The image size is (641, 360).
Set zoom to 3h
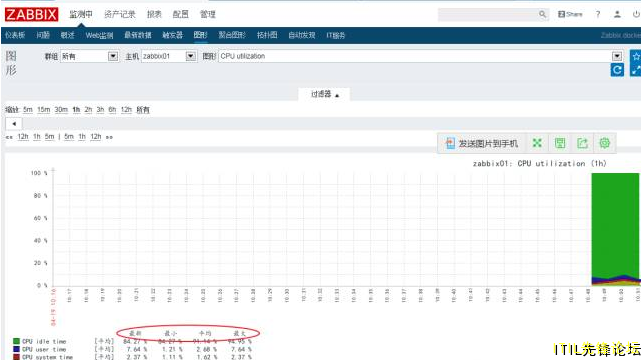tap(100, 110)
